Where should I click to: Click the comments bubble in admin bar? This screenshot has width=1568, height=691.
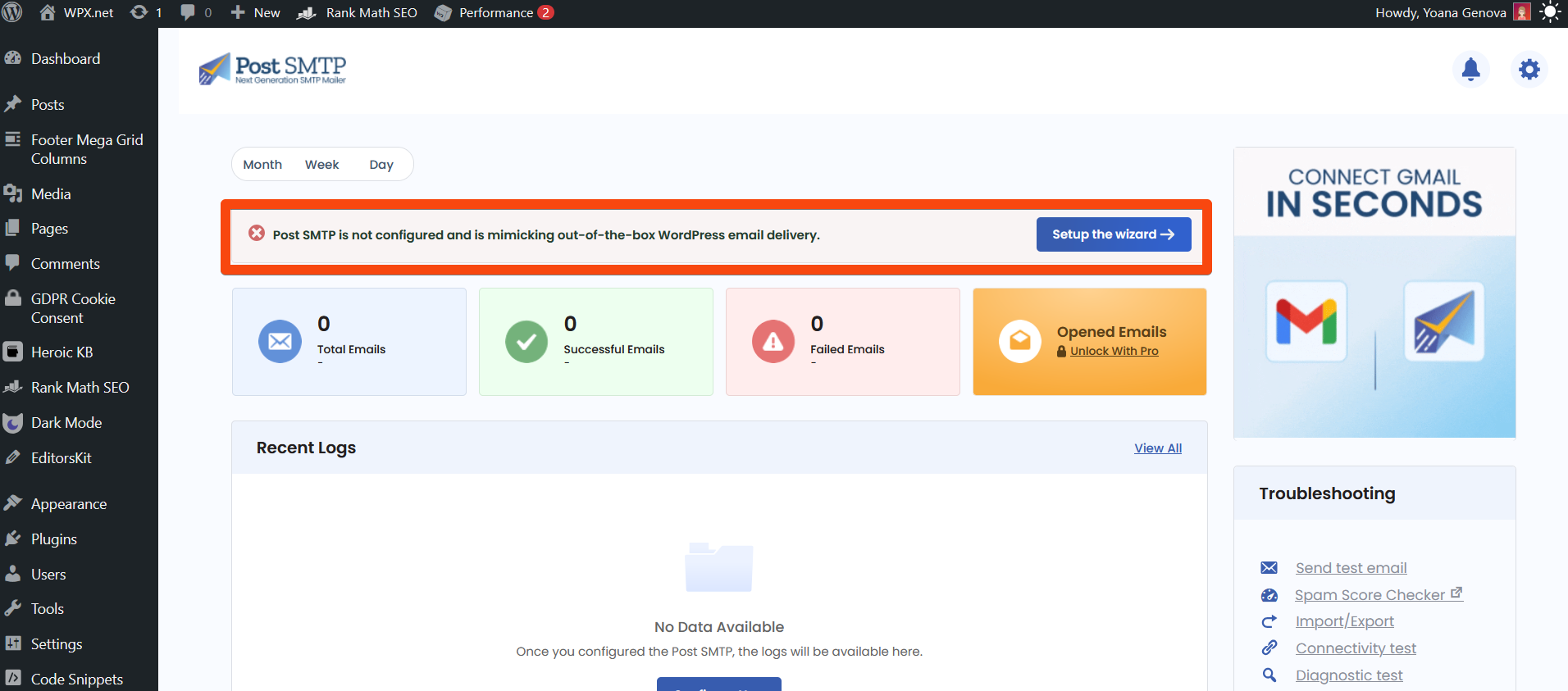(x=195, y=12)
